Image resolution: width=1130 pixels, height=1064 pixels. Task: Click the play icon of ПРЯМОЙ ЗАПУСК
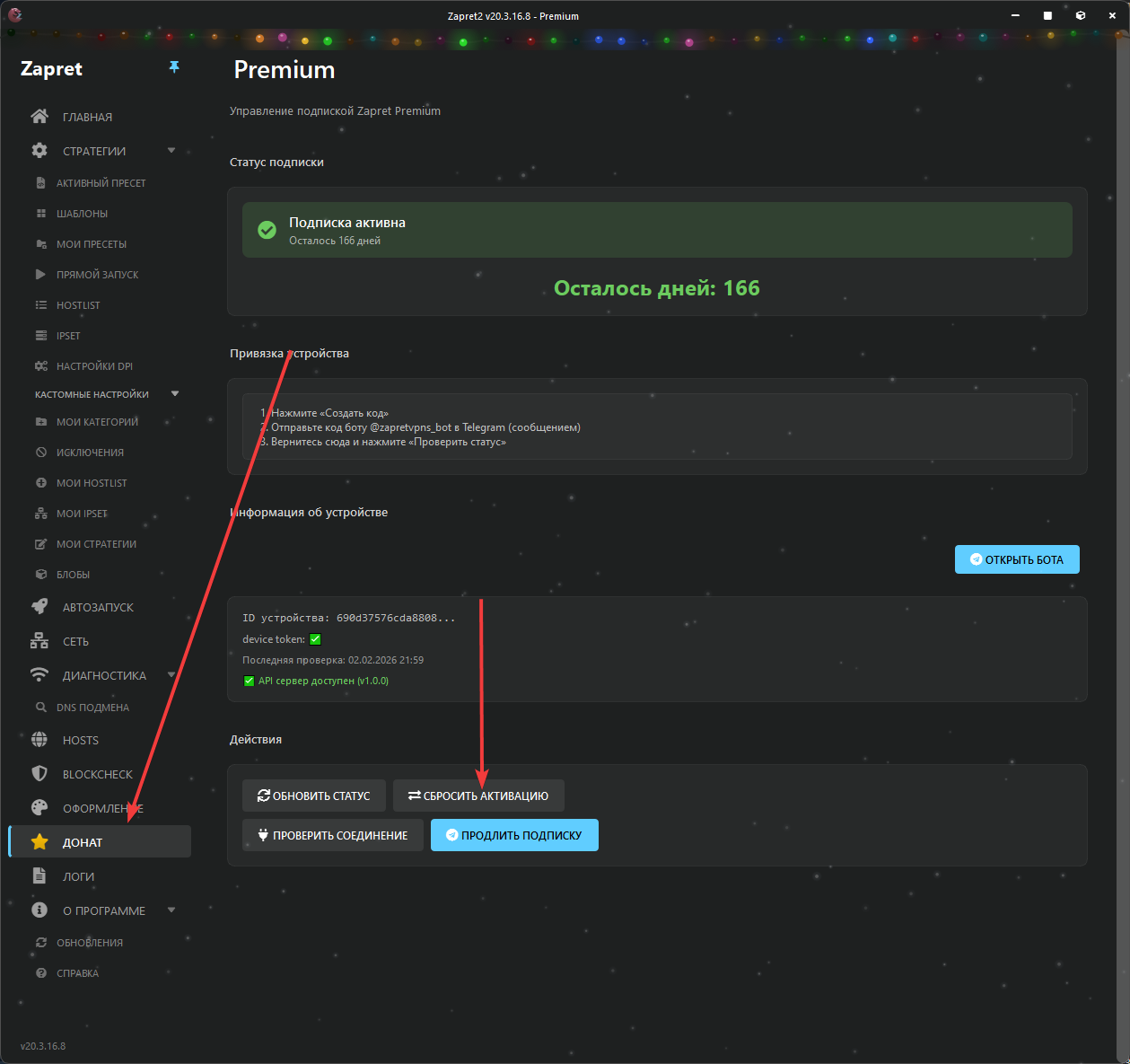tap(40, 275)
